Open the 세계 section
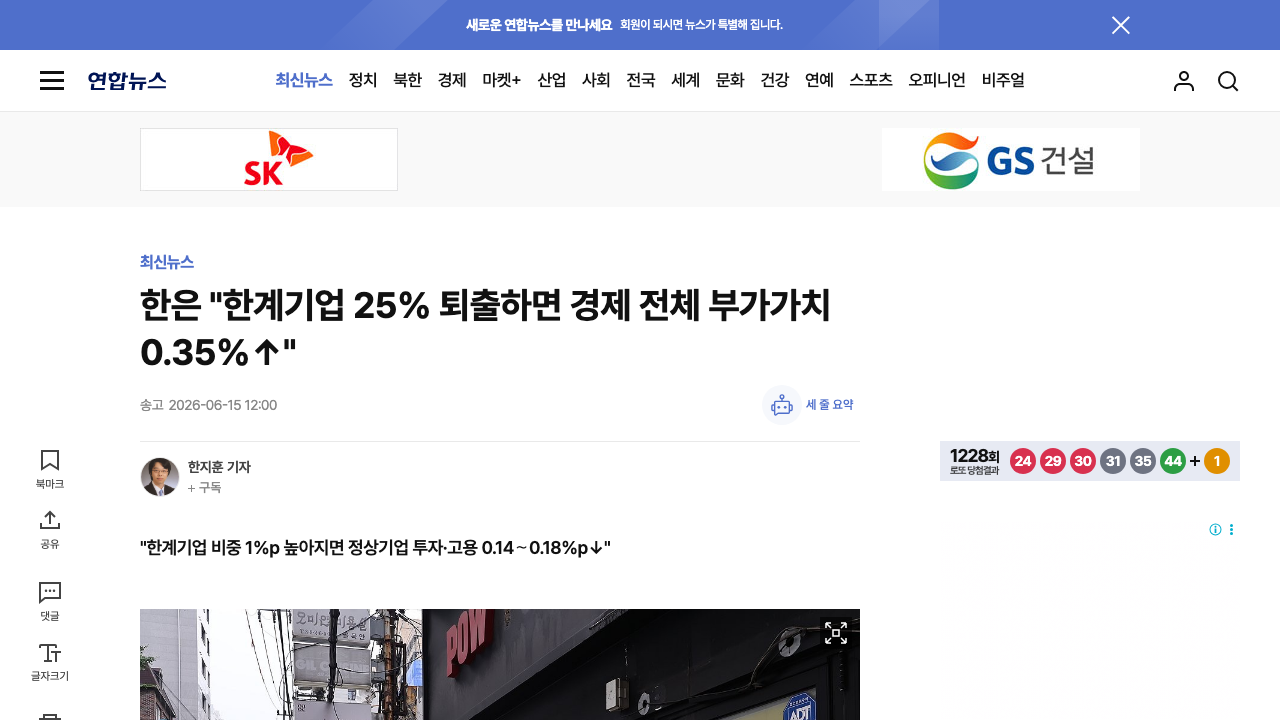Image resolution: width=1280 pixels, height=720 pixels. (x=686, y=81)
